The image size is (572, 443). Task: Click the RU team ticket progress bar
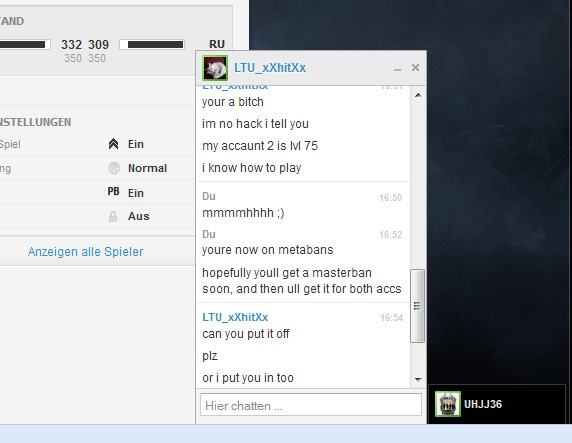pos(152,45)
